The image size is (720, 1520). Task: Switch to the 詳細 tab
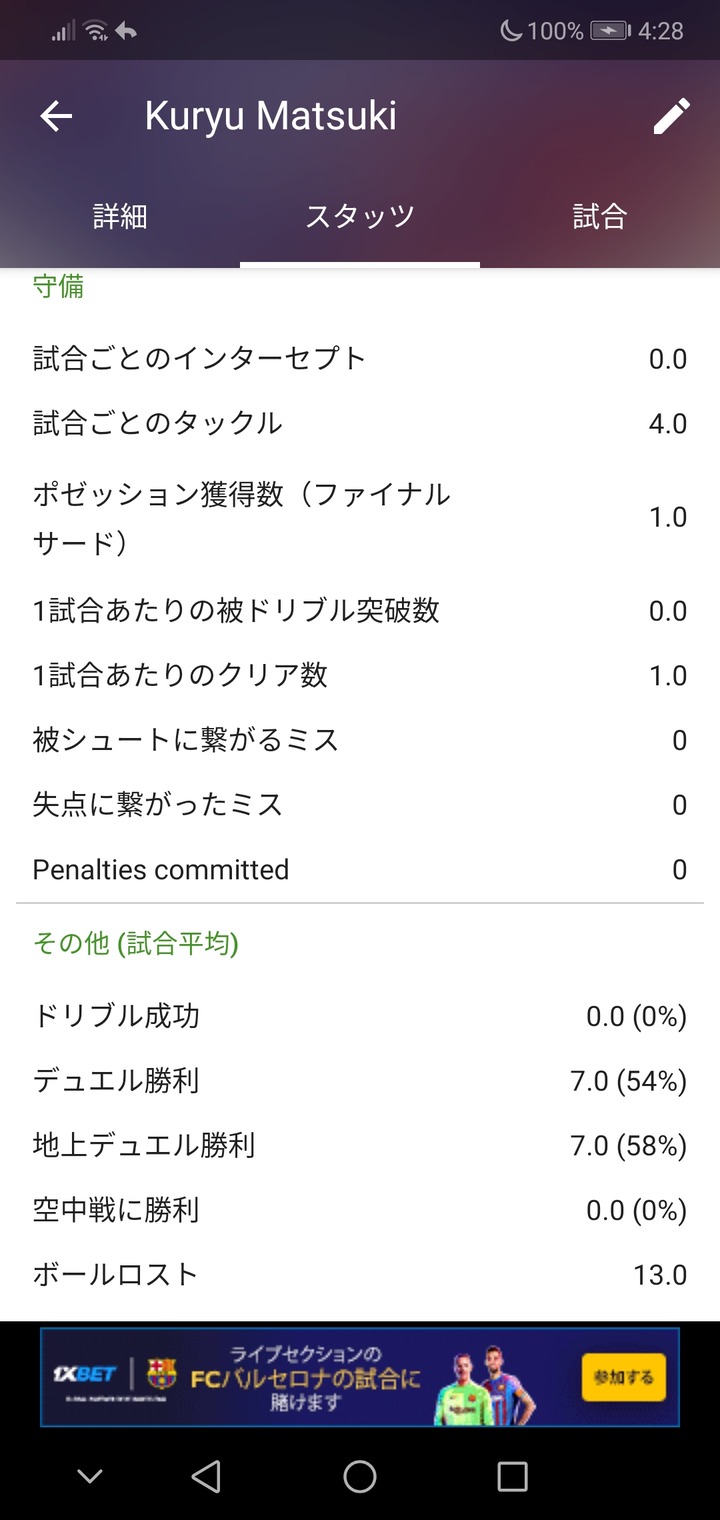(x=120, y=216)
